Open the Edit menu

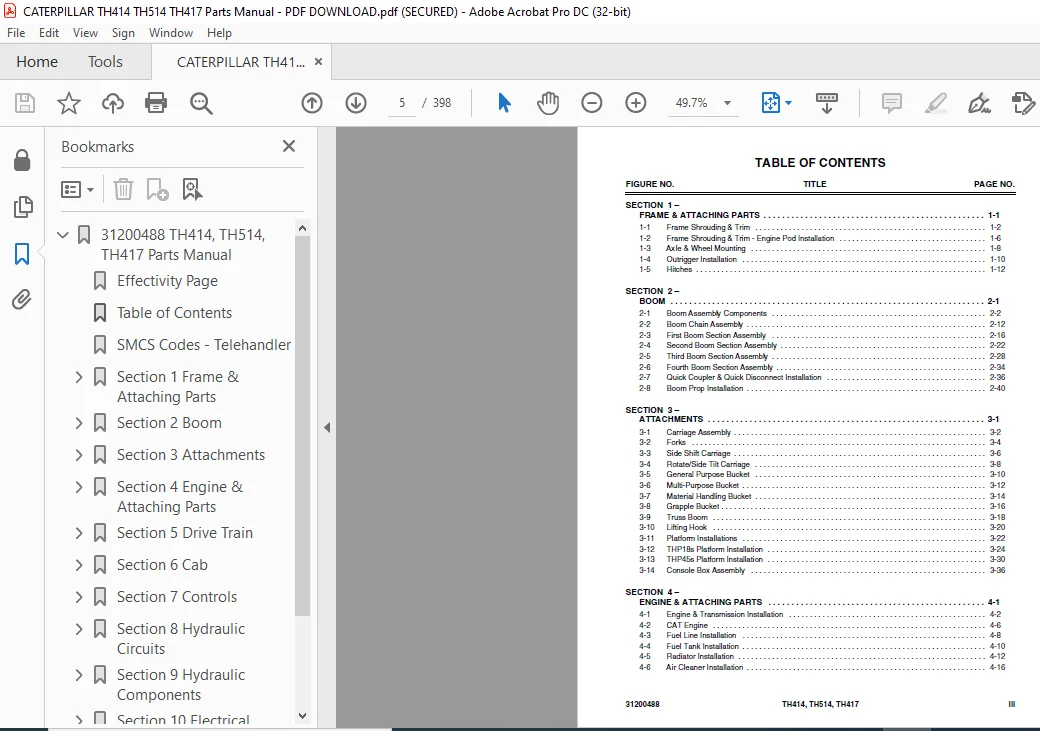coord(48,33)
